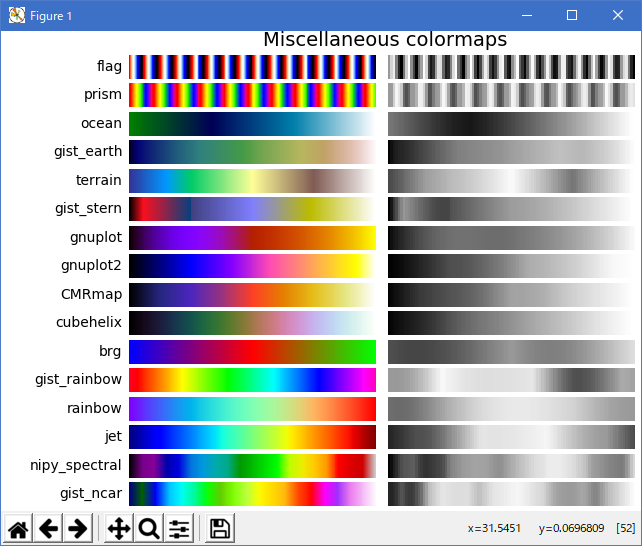
Task: Save the figure with floppy icon
Action: point(220,528)
